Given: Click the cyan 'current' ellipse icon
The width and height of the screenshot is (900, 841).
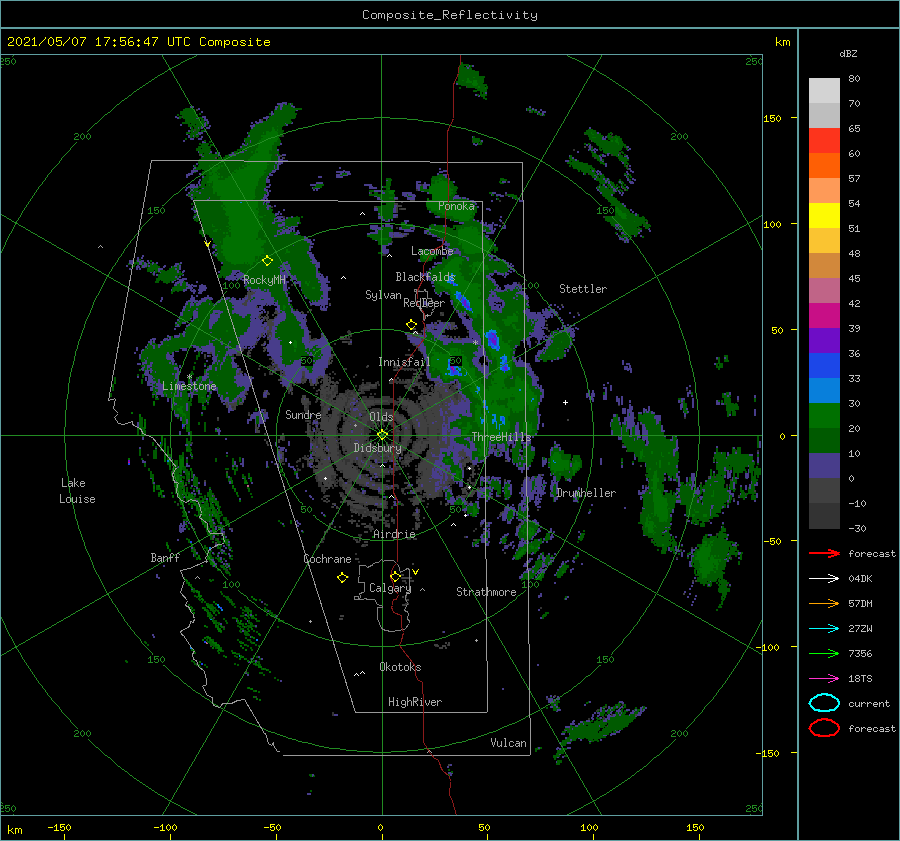Looking at the screenshot, I should pos(824,703).
